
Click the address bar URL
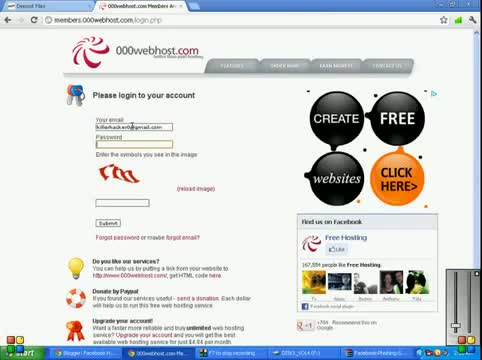point(108,20)
